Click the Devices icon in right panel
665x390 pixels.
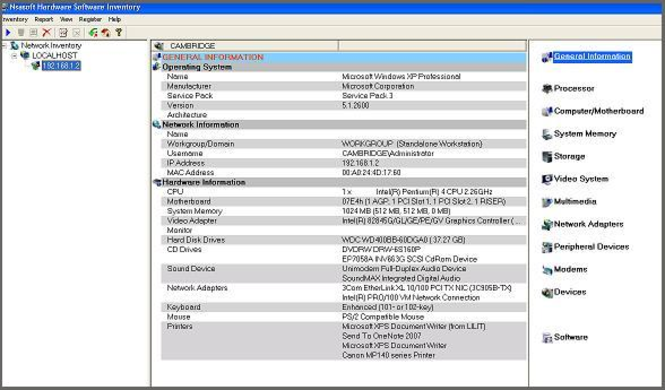click(547, 292)
